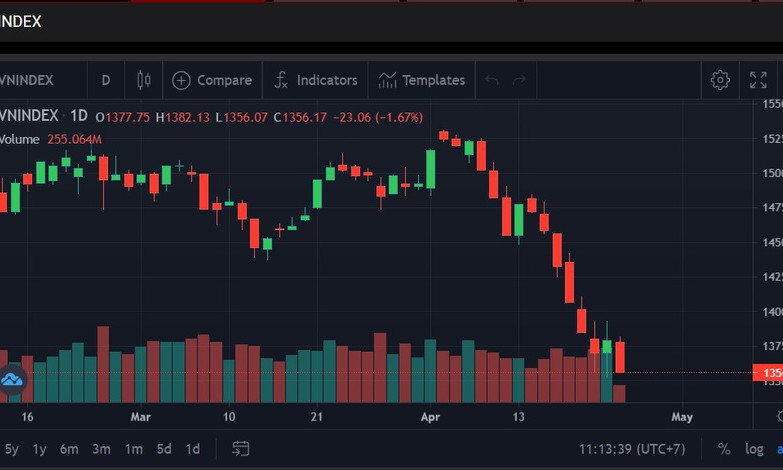
Task: Click the May label on time axis
Action: tap(682, 417)
